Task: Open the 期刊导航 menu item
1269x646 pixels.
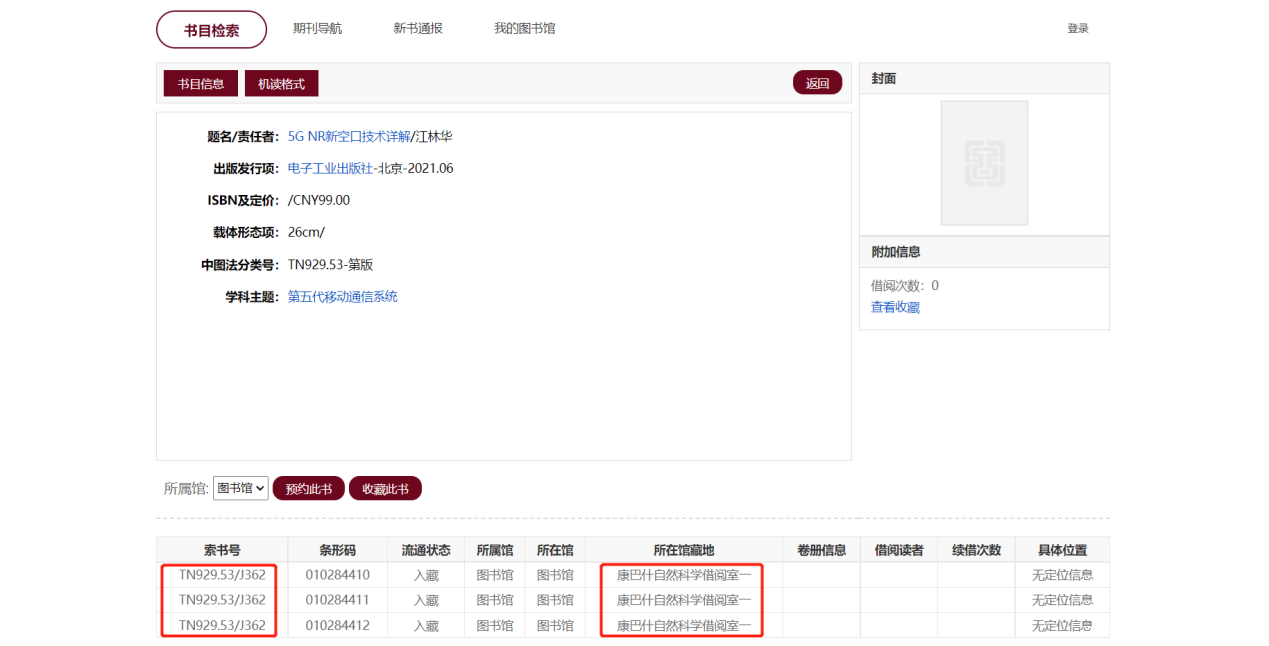Action: coord(317,28)
